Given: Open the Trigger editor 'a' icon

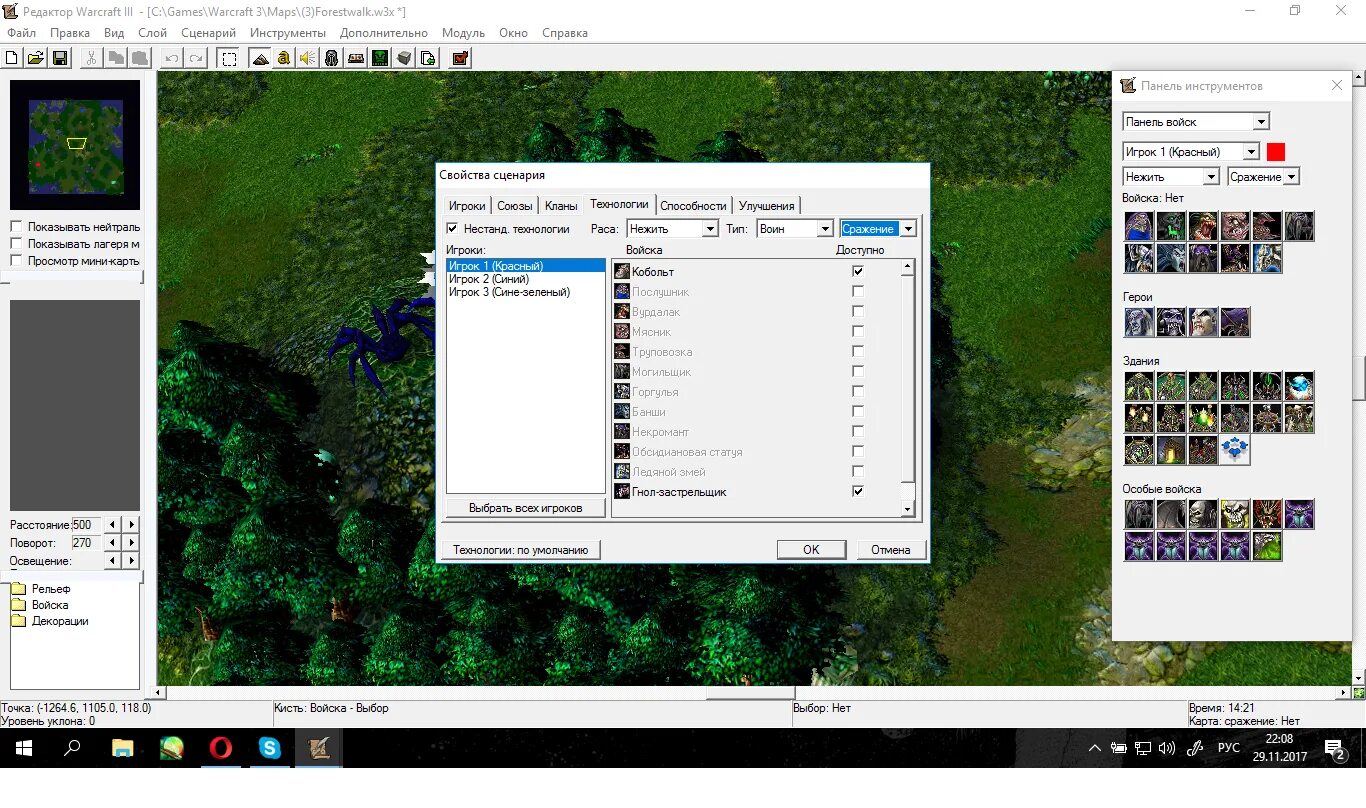Looking at the screenshot, I should pos(284,58).
